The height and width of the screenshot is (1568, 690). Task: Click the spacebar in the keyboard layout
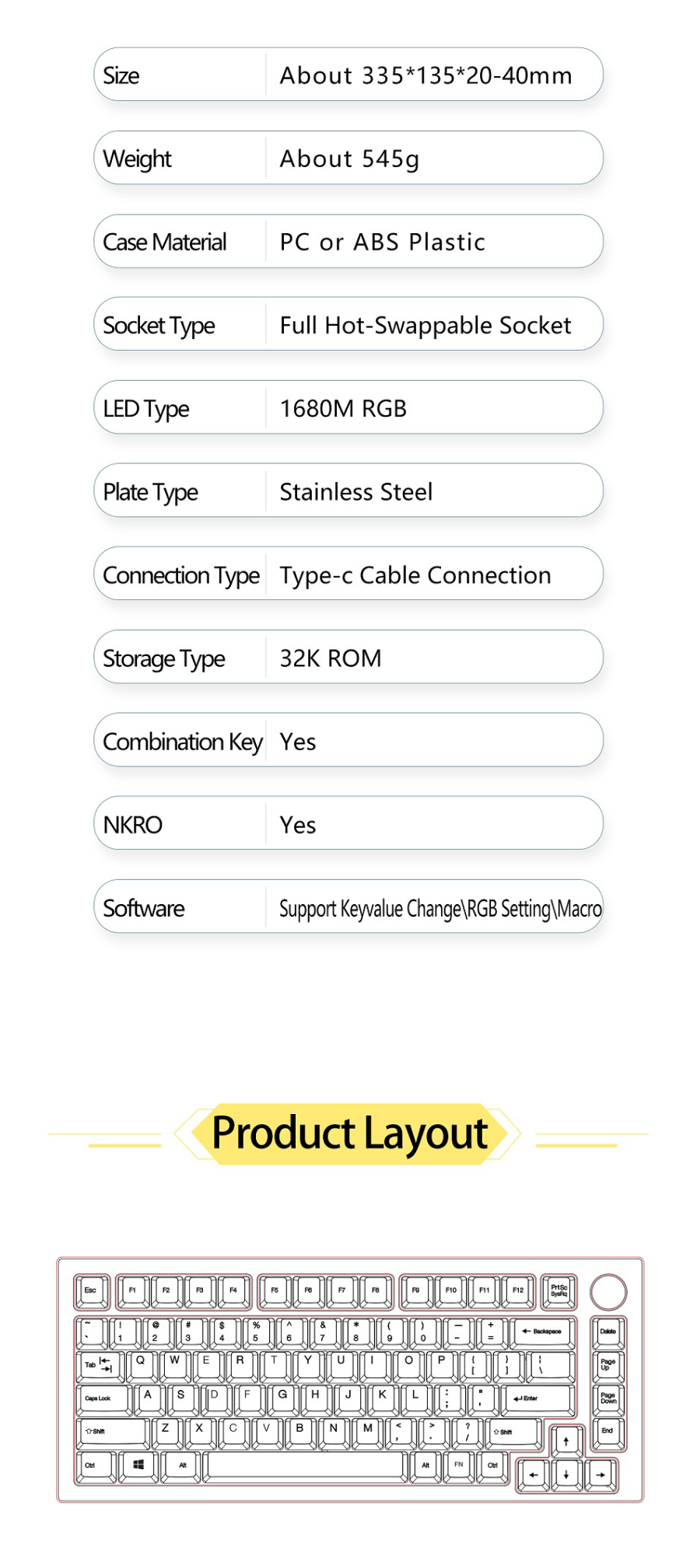tap(306, 1465)
